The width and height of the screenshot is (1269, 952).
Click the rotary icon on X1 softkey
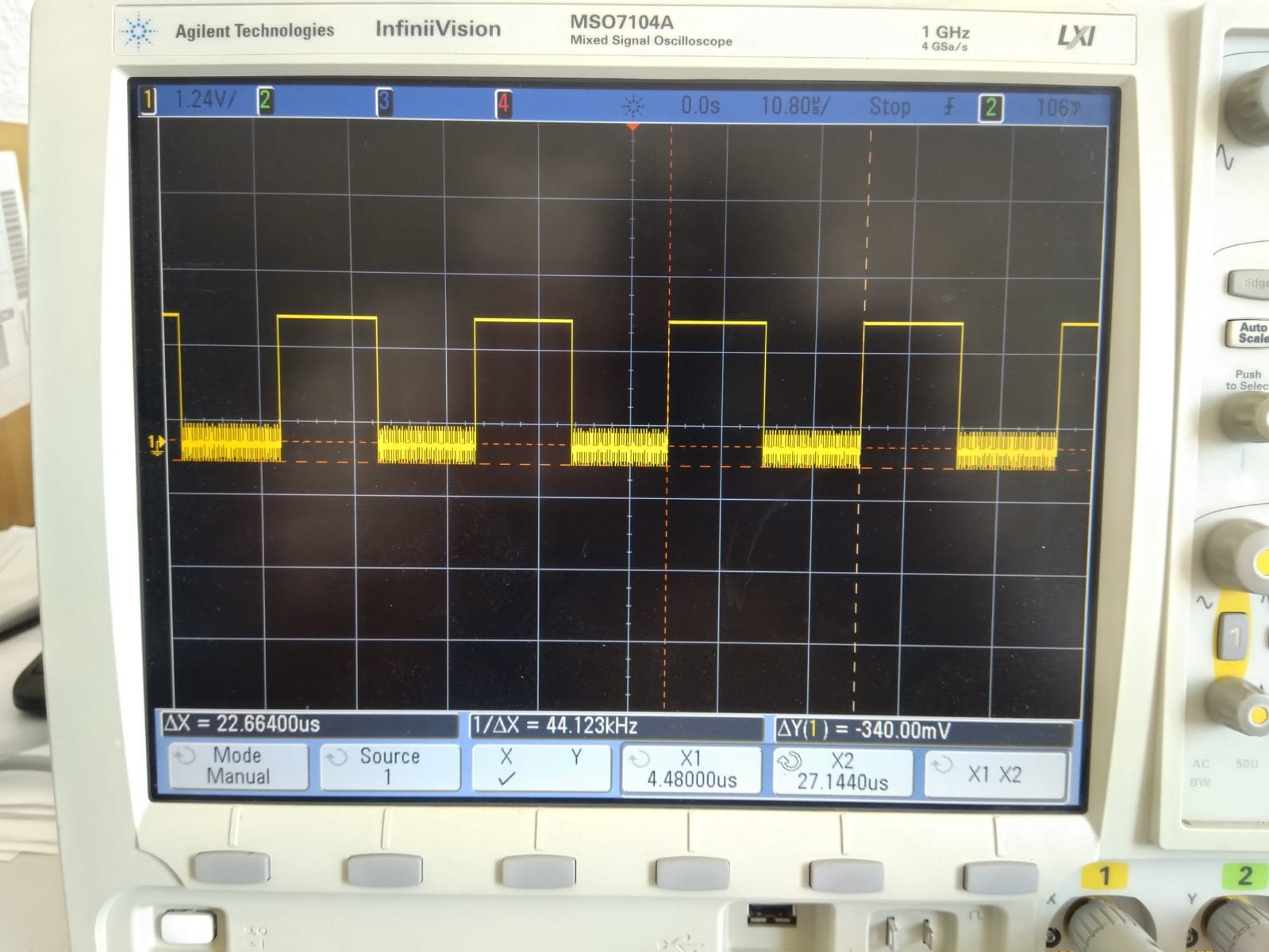pos(637,759)
